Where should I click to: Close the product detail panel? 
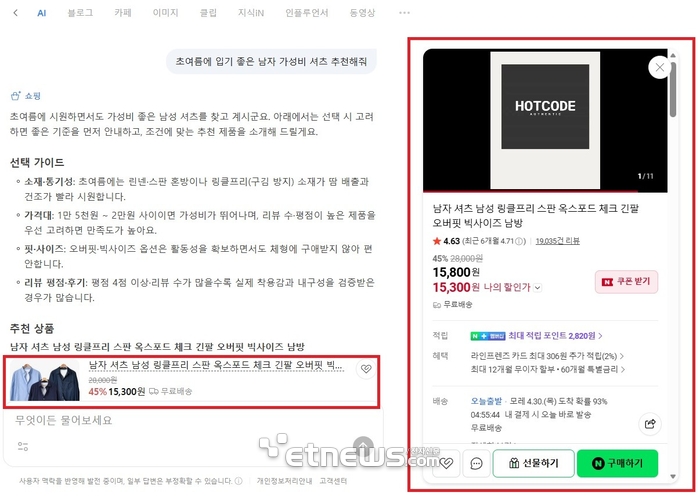coord(659,67)
